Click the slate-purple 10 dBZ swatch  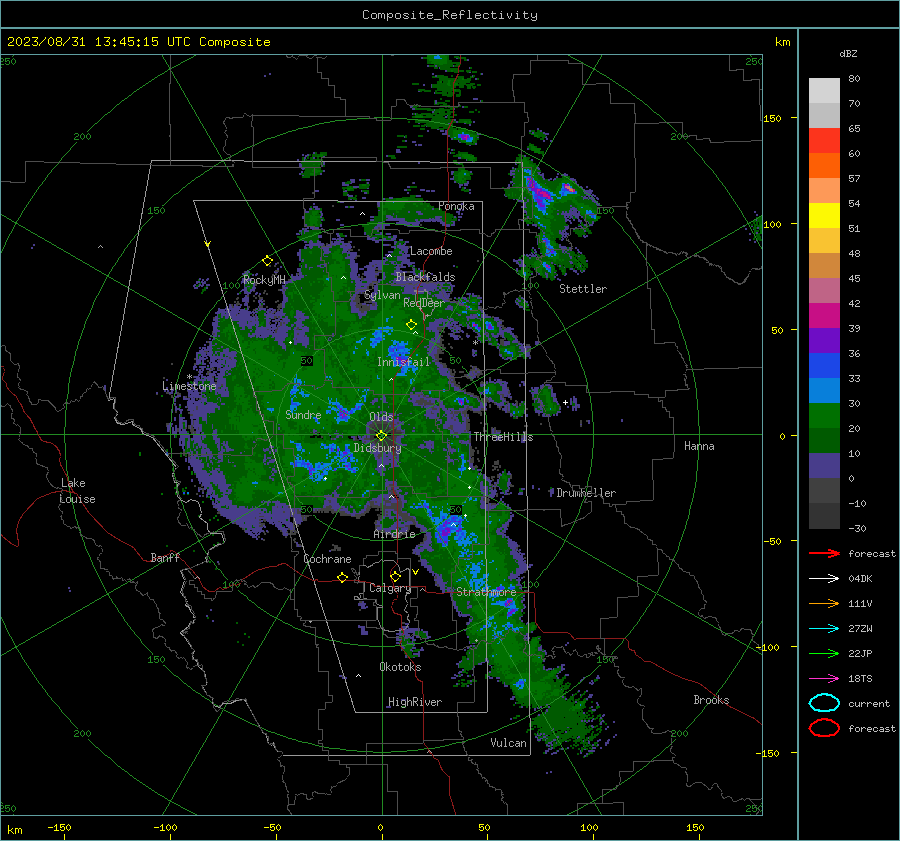tap(824, 466)
